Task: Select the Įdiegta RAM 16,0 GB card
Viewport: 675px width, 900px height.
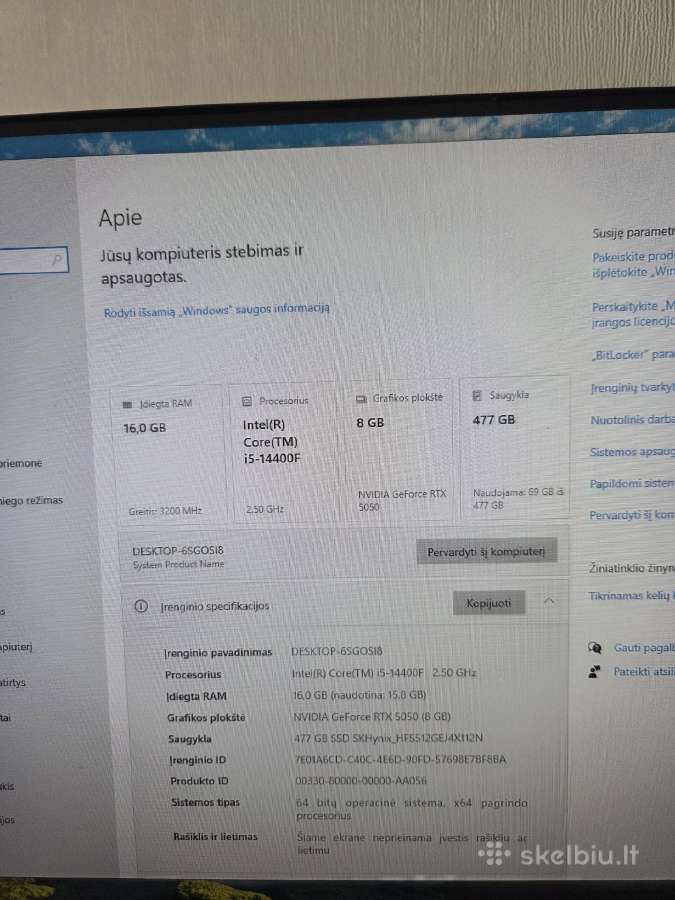Action: point(169,455)
